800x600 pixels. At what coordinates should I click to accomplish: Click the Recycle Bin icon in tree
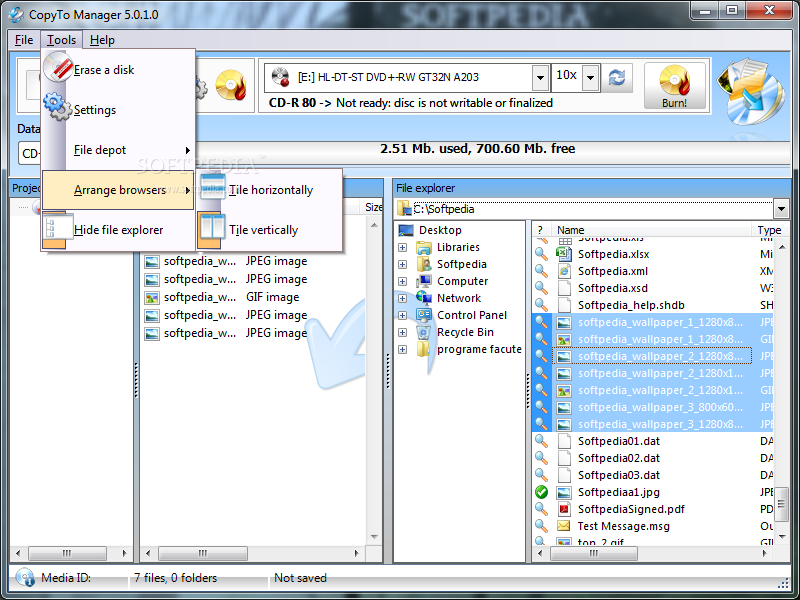coord(424,332)
